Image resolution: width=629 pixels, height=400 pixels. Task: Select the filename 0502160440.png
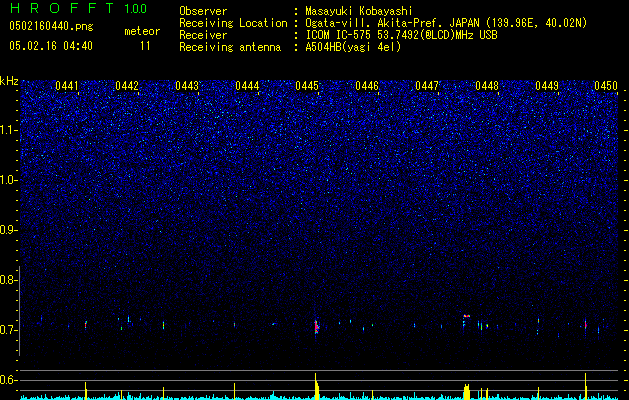(x=51, y=26)
